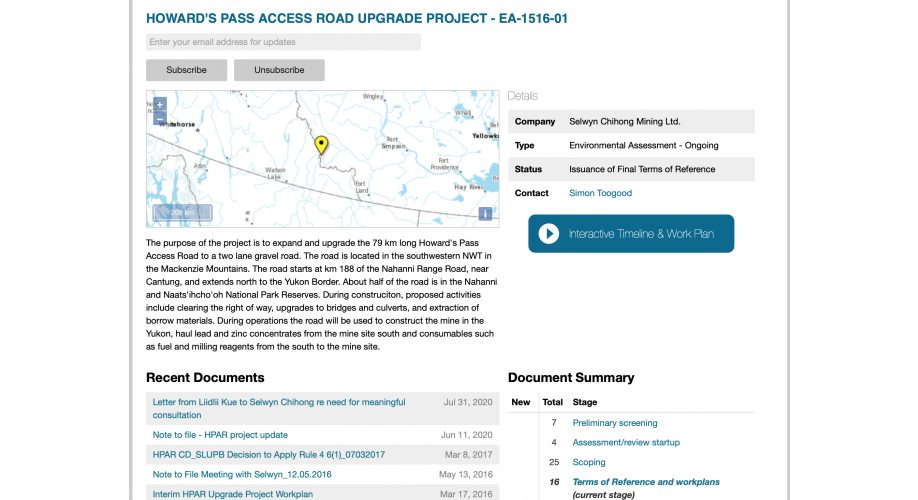Image resolution: width=918 pixels, height=500 pixels.
Task: Click total count 25 for Scoping
Action: pos(554,463)
